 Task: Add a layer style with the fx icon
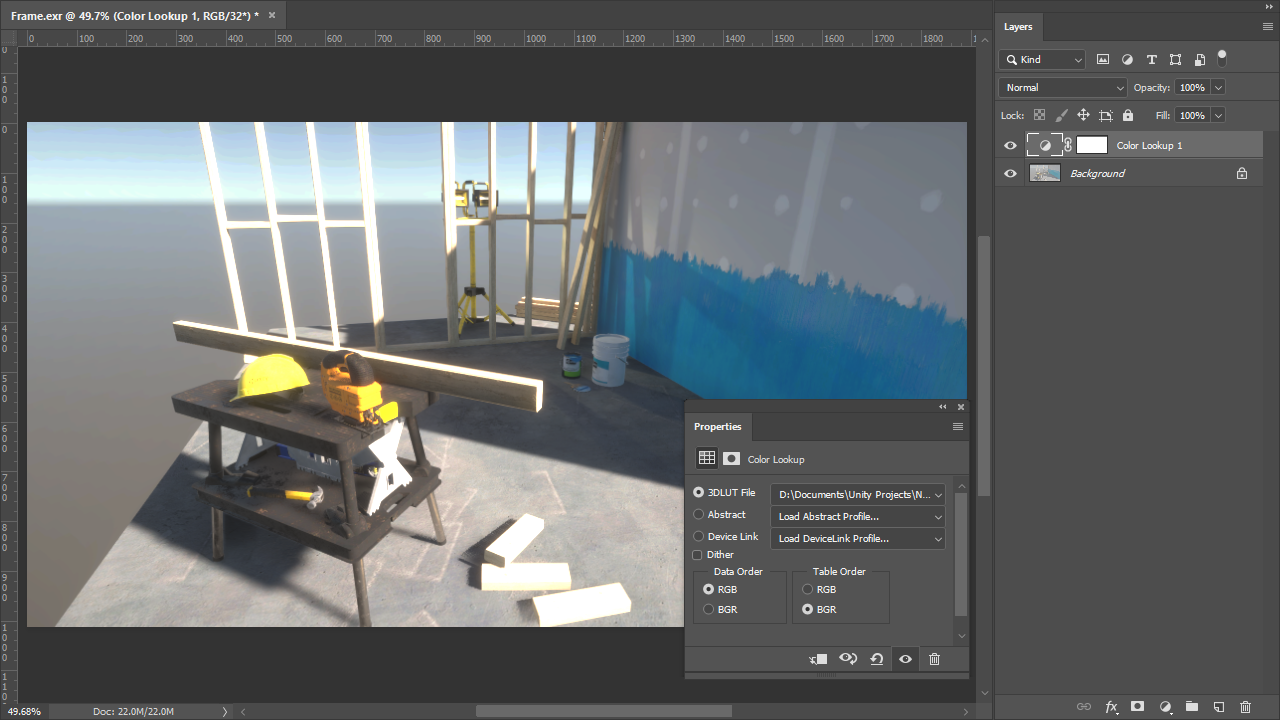pyautogui.click(x=1111, y=707)
